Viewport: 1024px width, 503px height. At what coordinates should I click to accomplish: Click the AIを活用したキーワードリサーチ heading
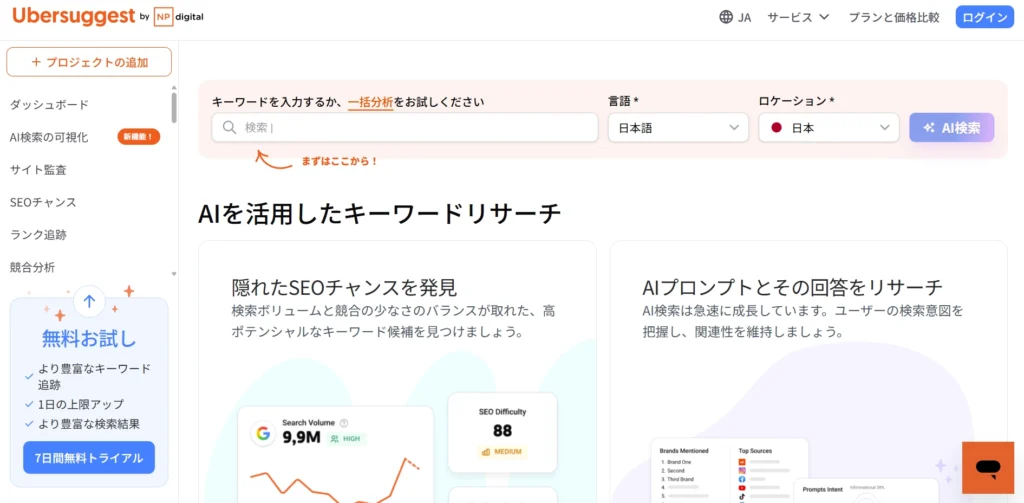(x=379, y=214)
